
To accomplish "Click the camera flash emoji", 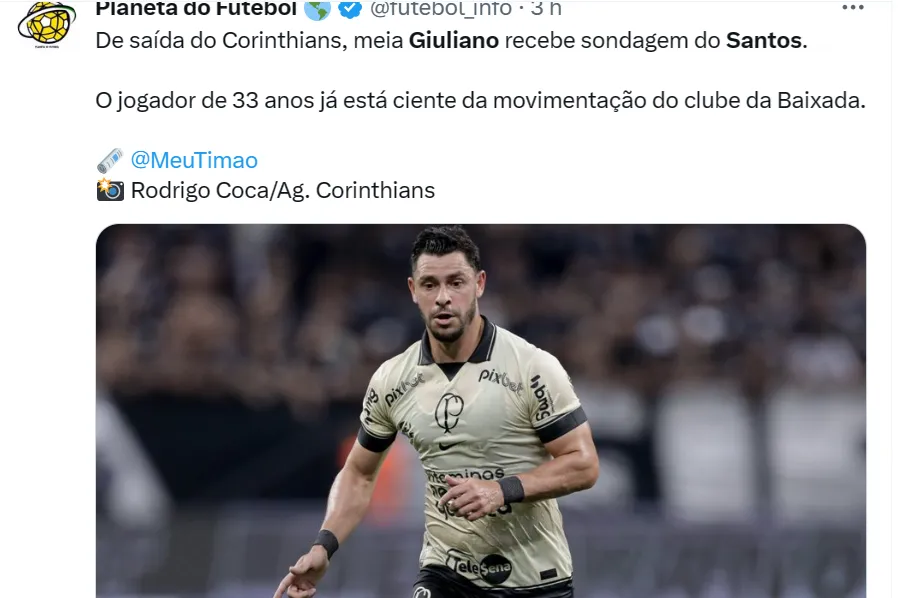I will [x=110, y=190].
